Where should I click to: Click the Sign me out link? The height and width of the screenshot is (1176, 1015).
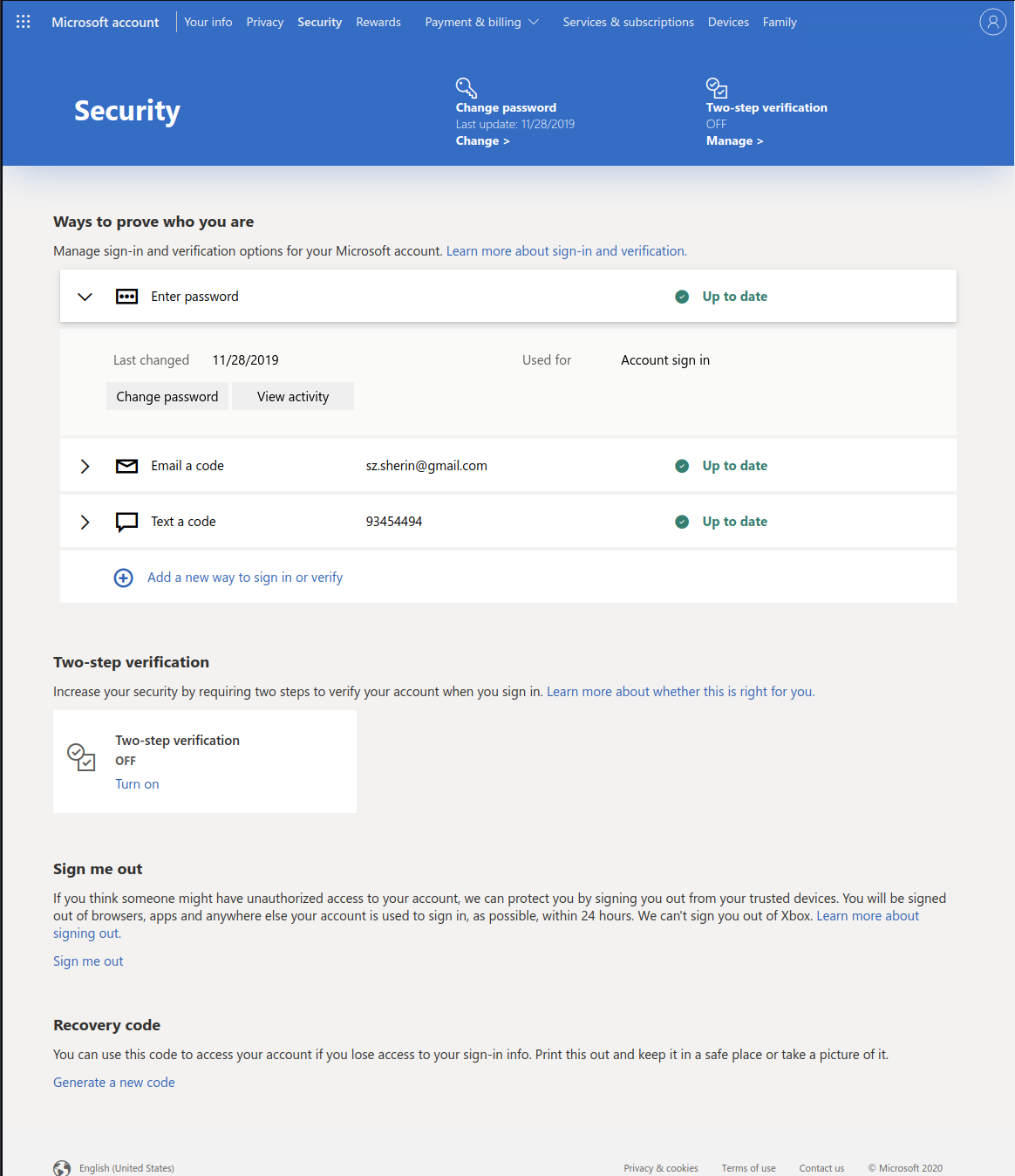(x=88, y=961)
